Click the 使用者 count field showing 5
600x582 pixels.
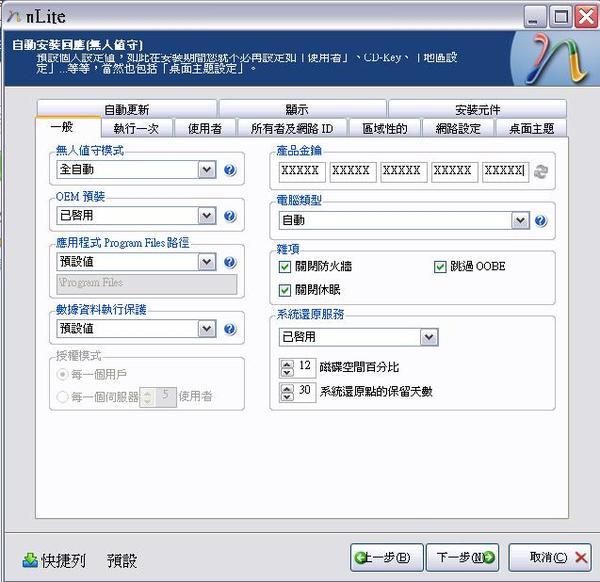tap(166, 397)
